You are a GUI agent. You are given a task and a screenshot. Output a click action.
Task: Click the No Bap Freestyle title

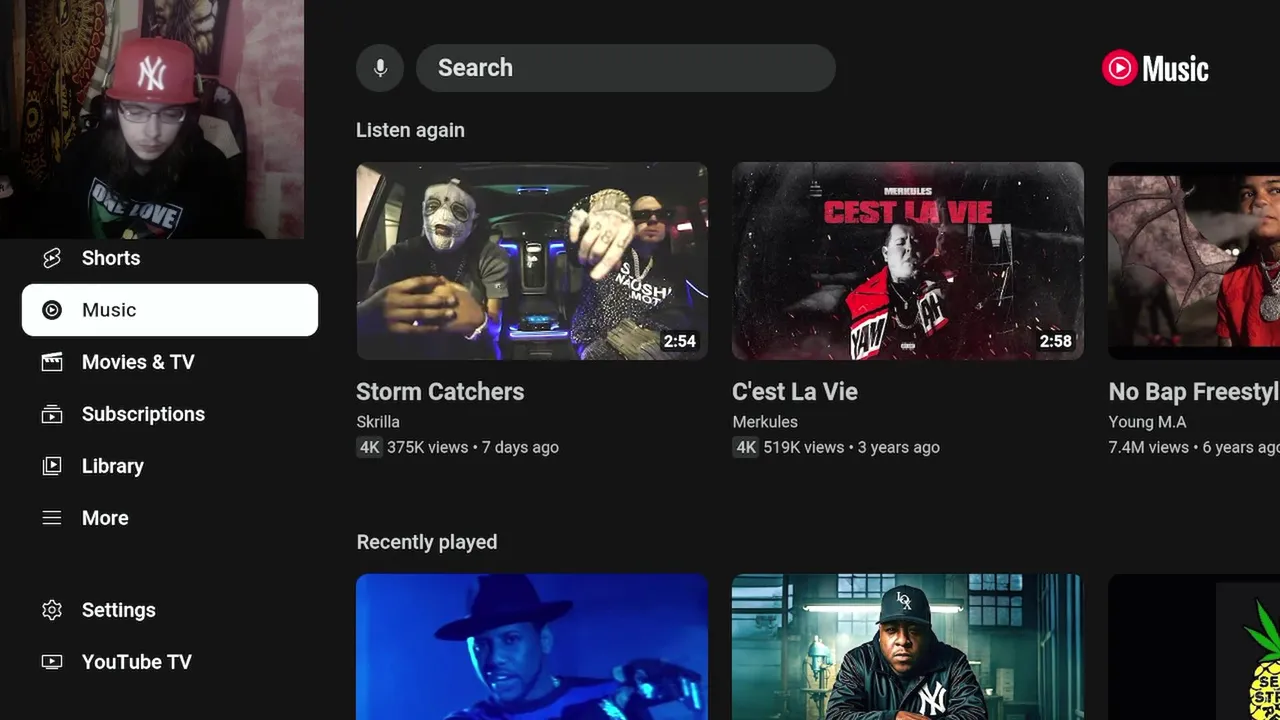pos(1194,391)
